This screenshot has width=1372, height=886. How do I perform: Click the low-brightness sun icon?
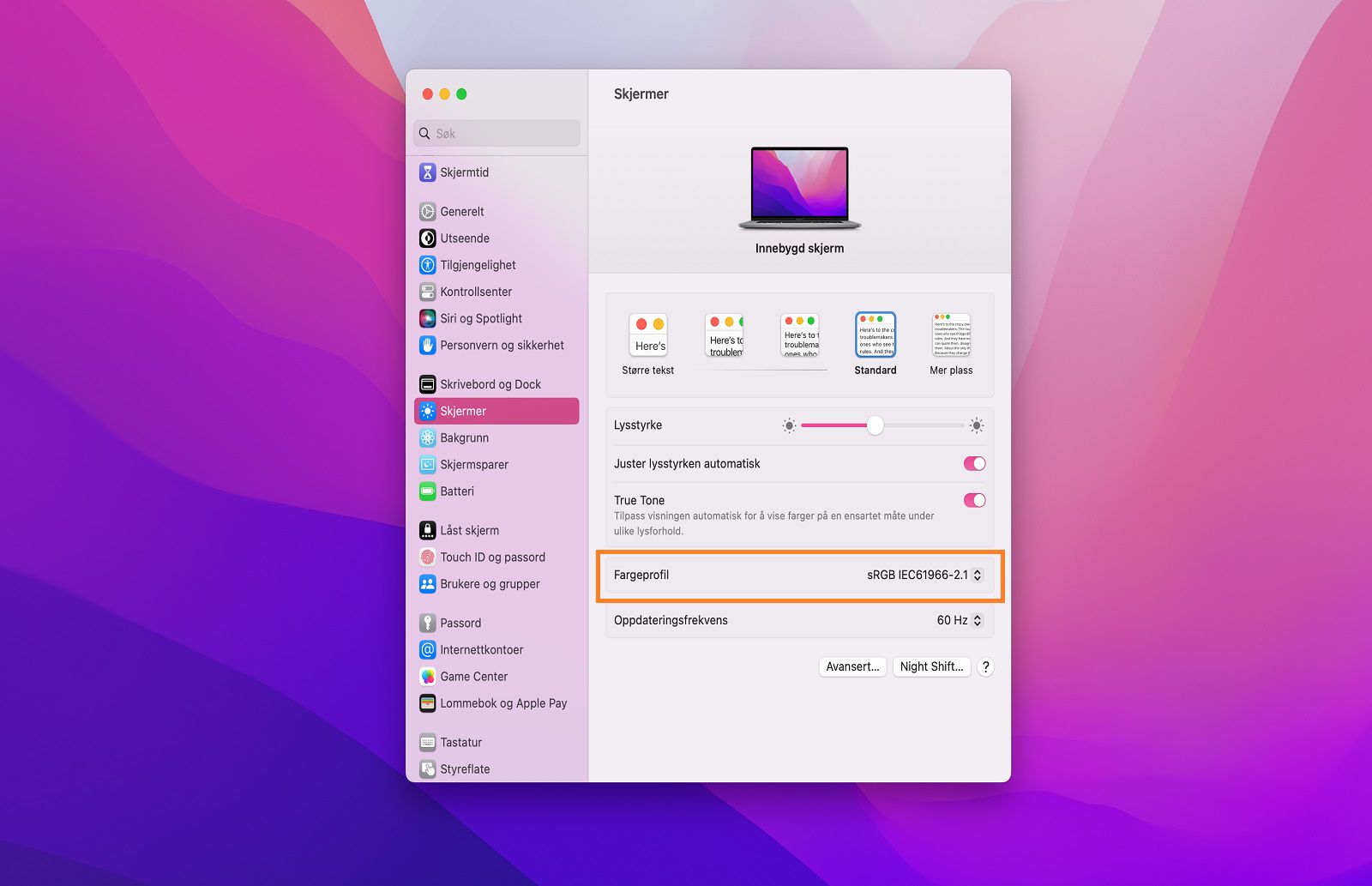click(789, 425)
